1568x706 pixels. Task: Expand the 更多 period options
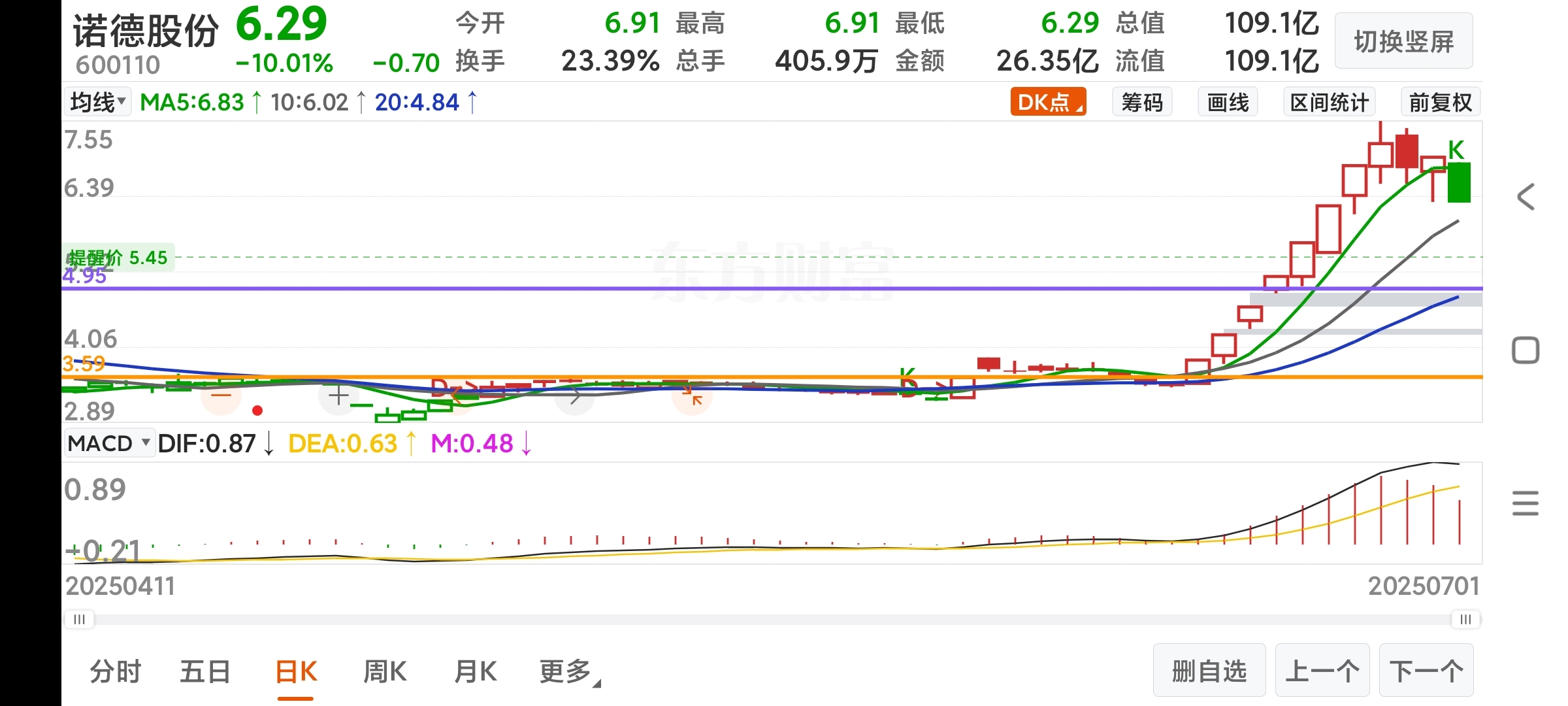click(x=569, y=671)
